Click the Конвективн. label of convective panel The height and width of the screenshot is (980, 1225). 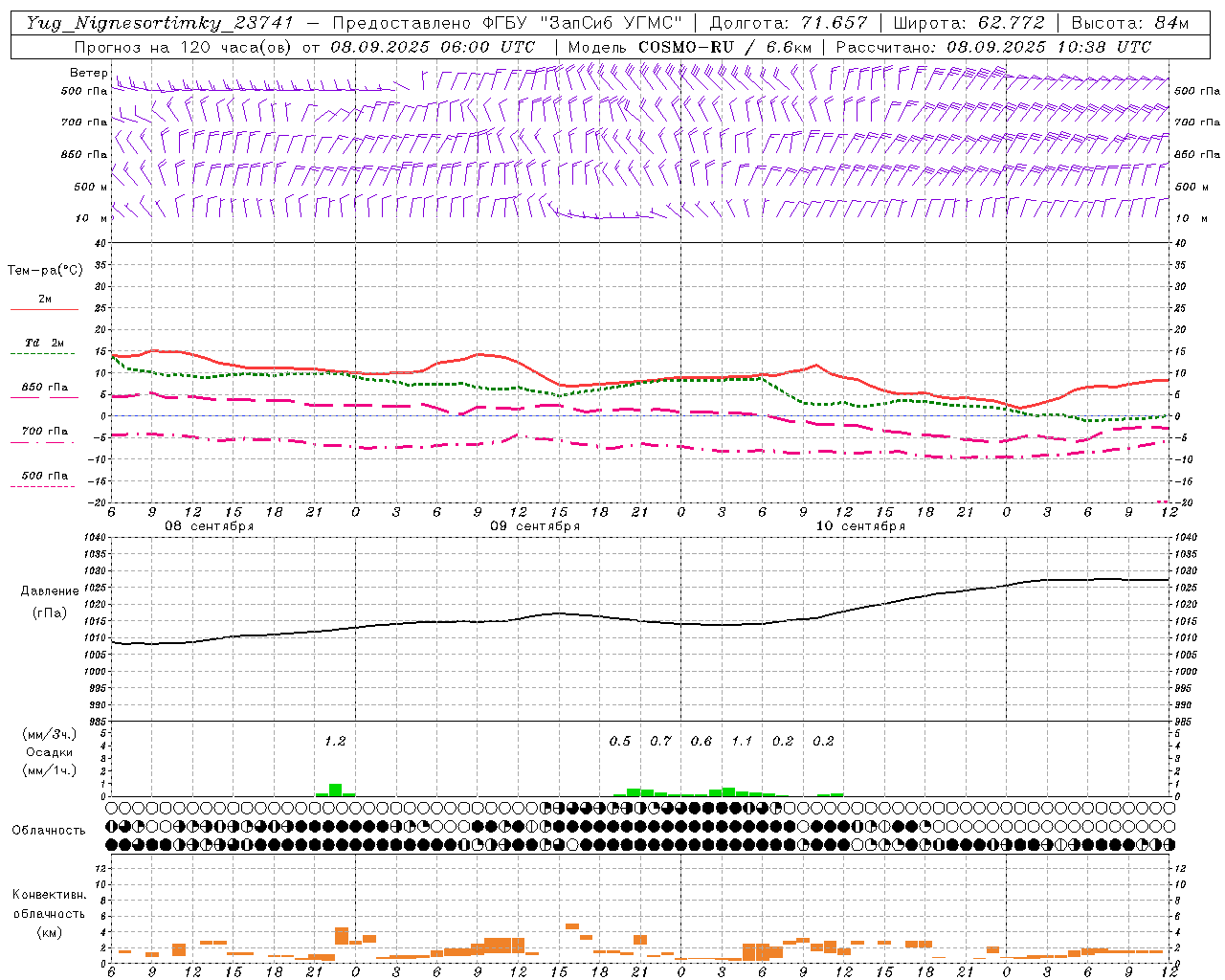click(49, 895)
